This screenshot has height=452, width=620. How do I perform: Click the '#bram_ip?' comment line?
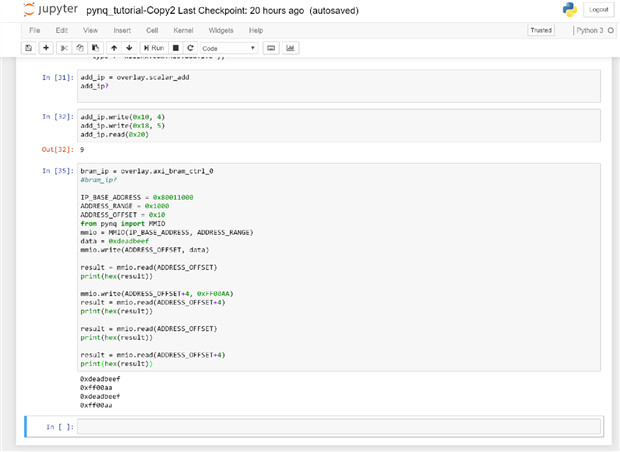(98, 180)
